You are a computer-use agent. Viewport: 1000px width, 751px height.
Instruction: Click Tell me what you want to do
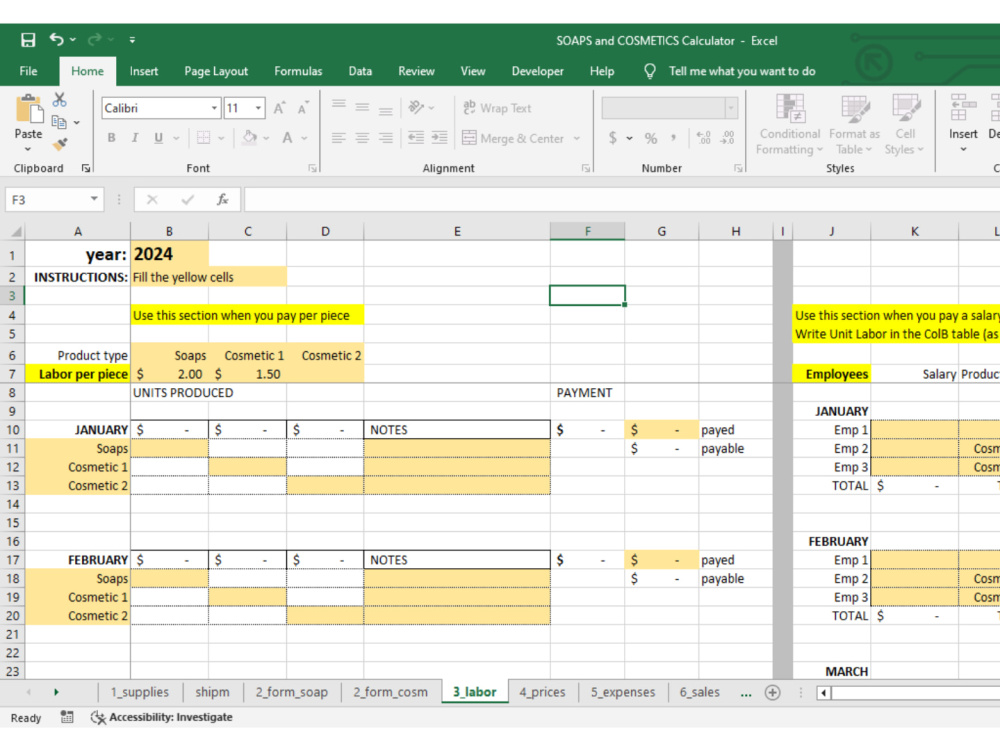(x=742, y=71)
